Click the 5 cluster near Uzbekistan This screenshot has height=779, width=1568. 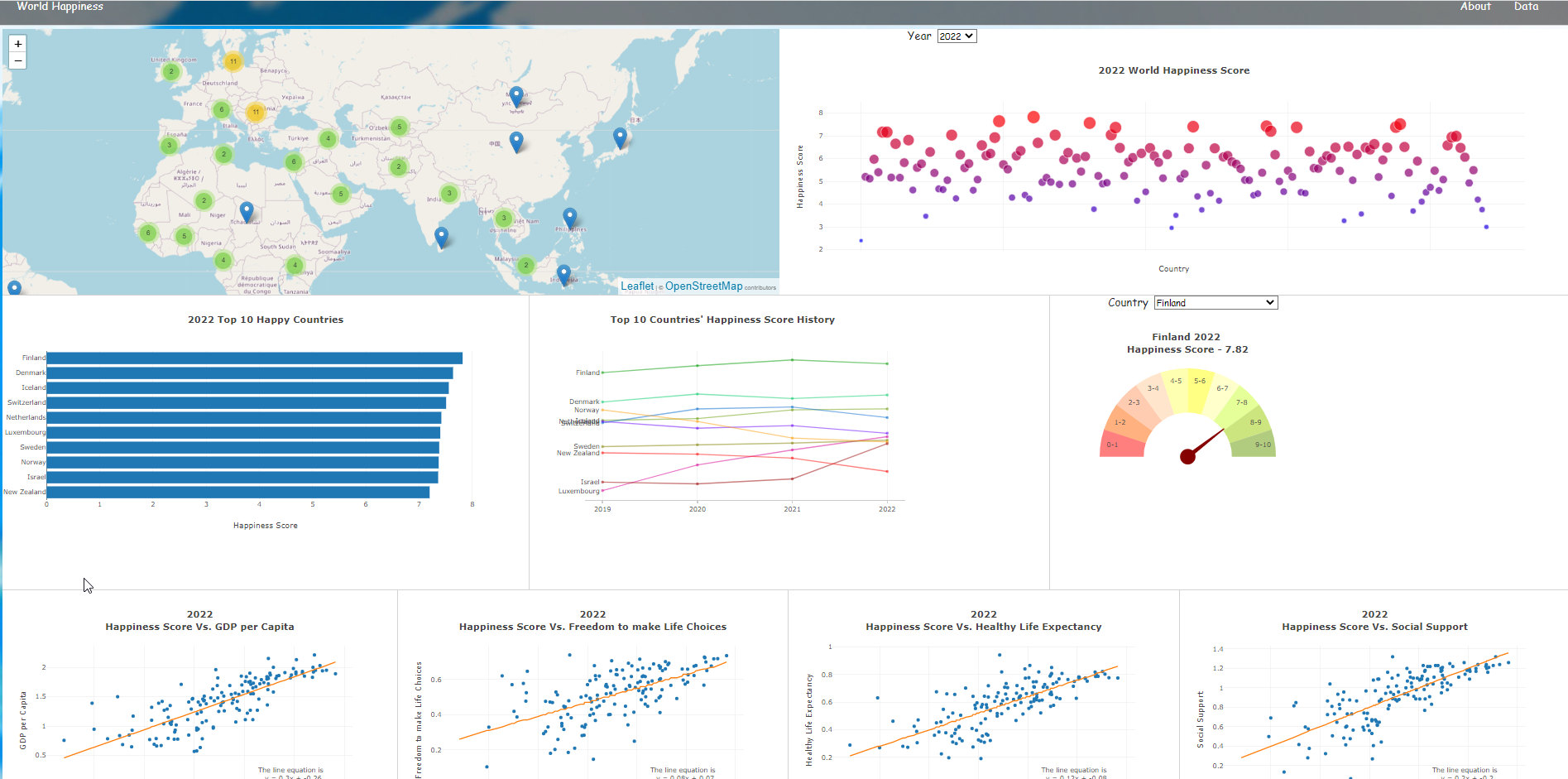[x=399, y=127]
